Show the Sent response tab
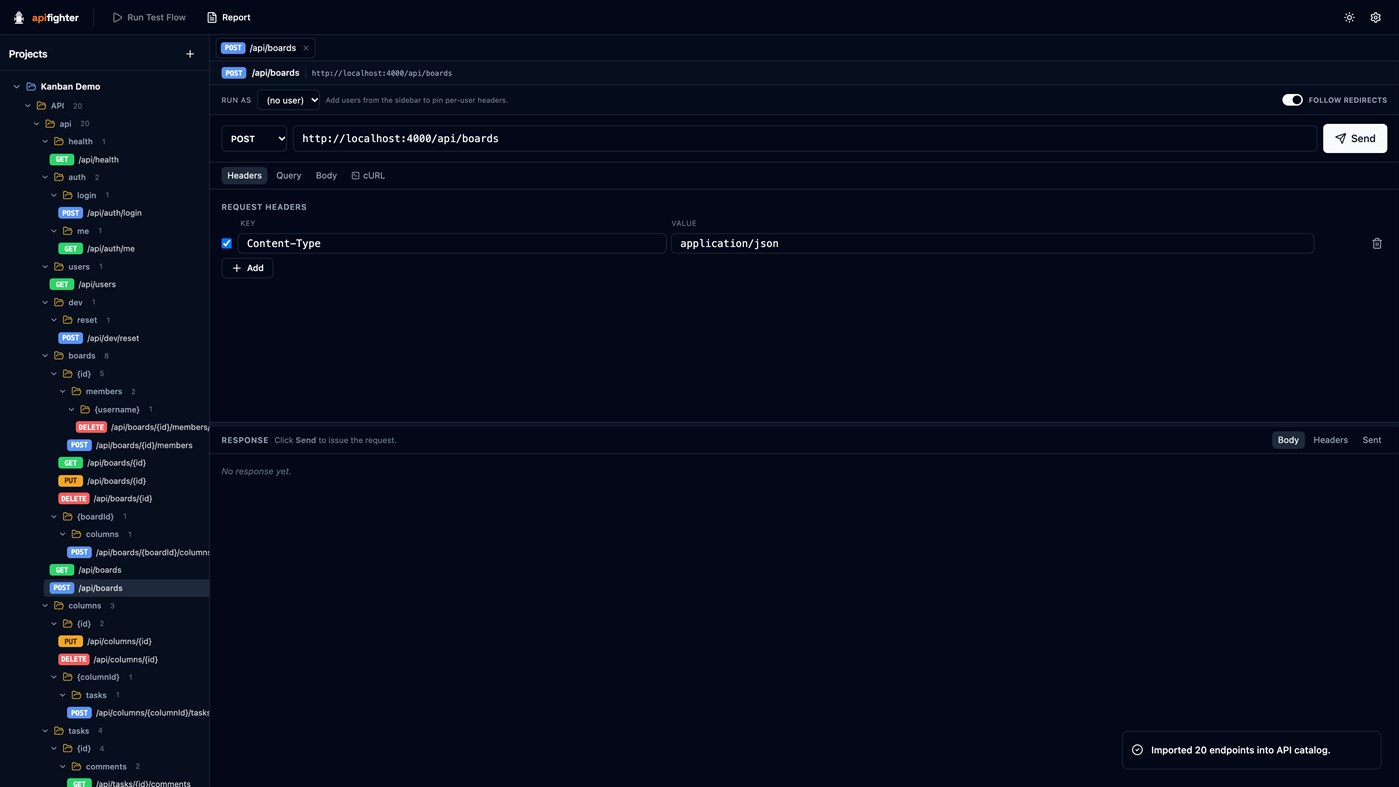 pyautogui.click(x=1372, y=440)
